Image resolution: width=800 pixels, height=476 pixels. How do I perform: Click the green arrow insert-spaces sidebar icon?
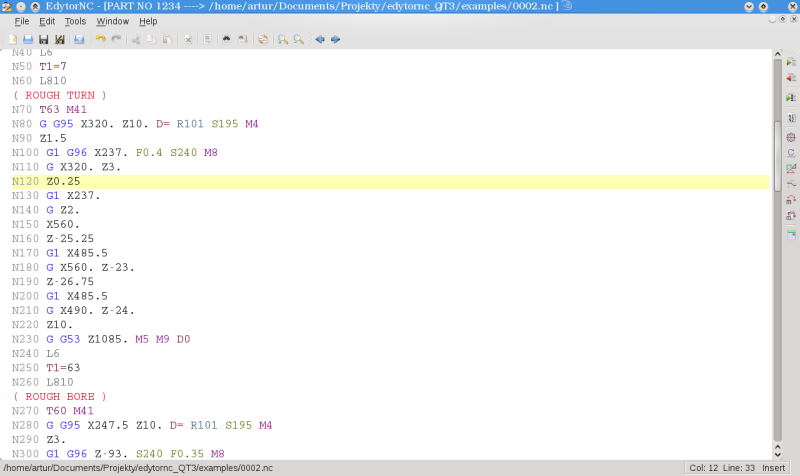791,62
